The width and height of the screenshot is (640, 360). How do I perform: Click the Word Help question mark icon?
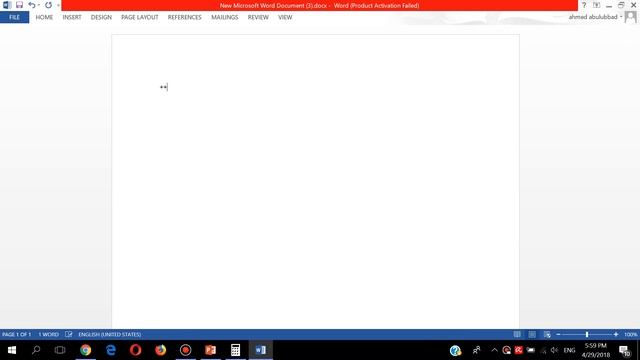point(584,5)
